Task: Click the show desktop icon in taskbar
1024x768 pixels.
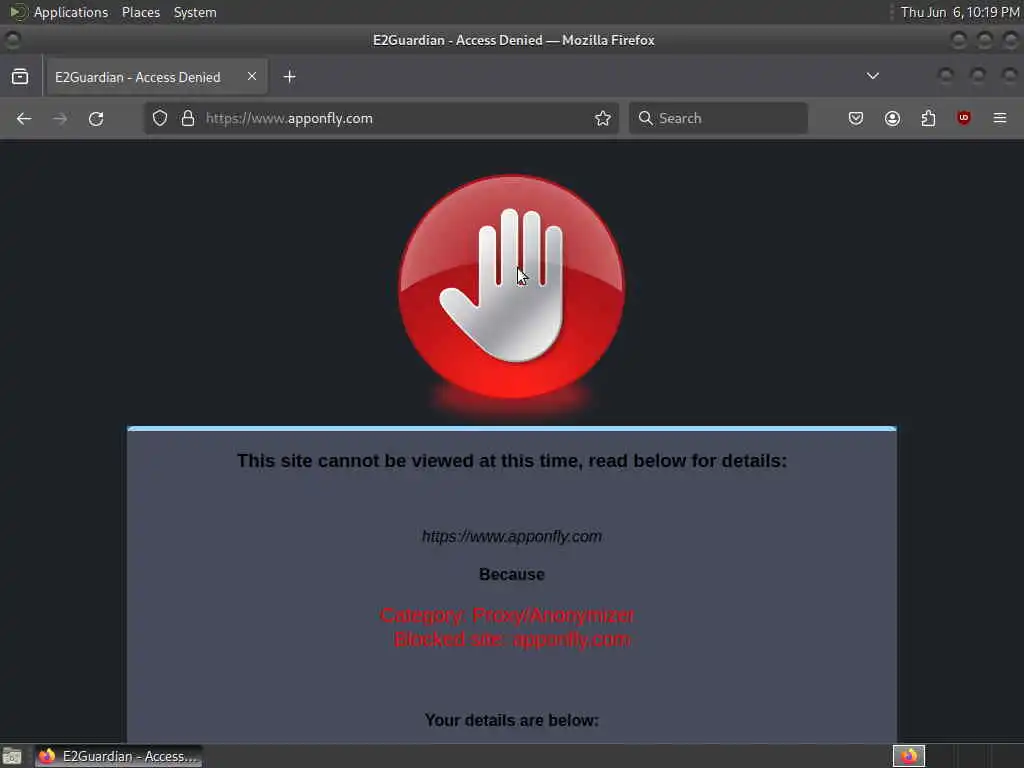Action: pos(12,756)
